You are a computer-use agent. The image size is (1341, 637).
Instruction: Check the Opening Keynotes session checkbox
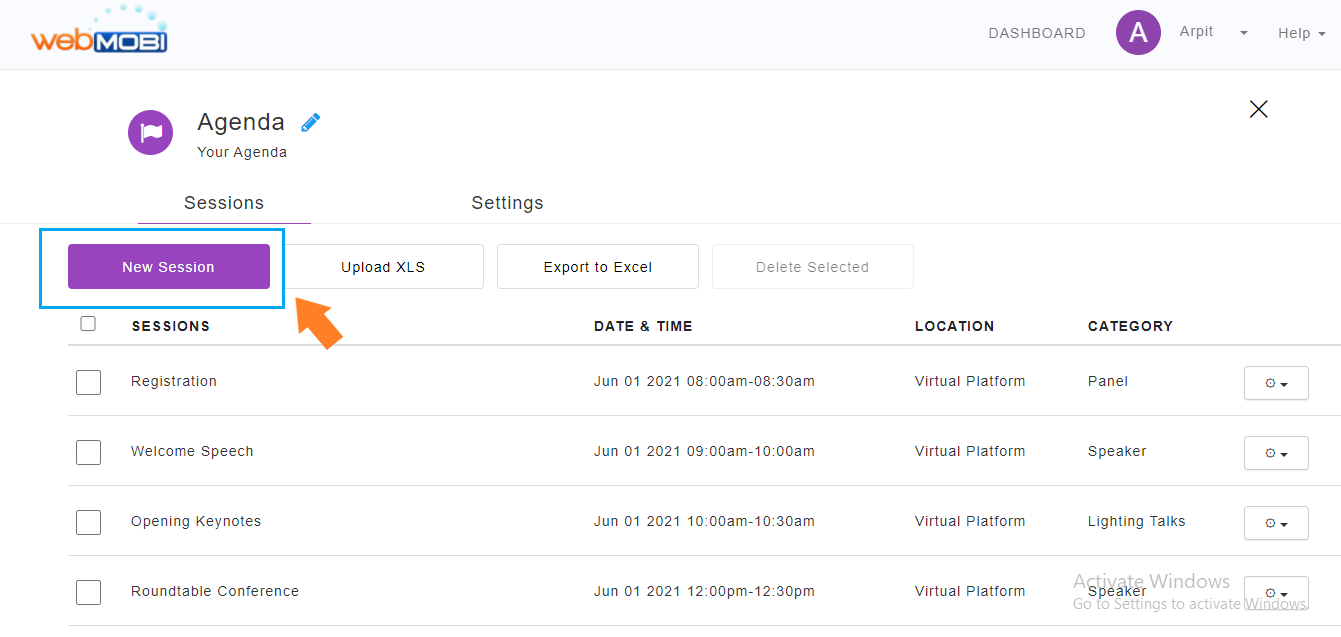point(88,522)
